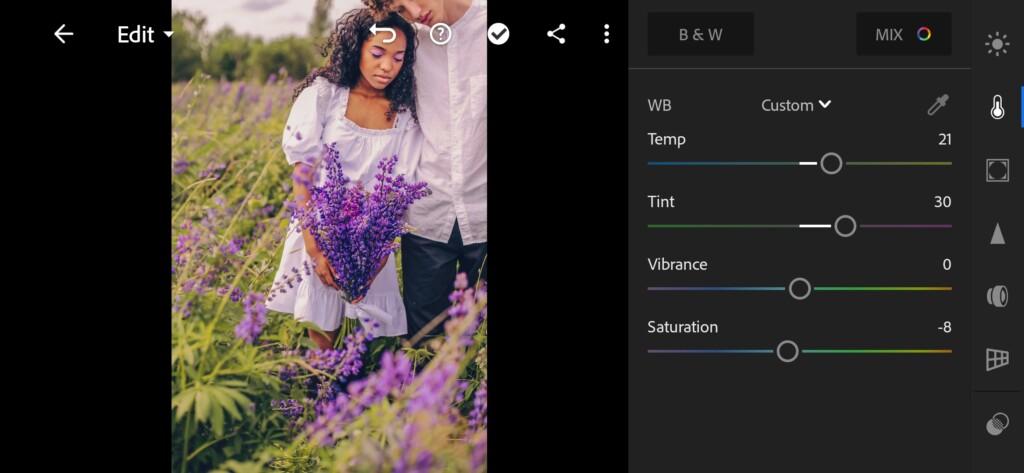Open the Geometry grid icon
Screen dimensions: 1024x473
pyautogui.click(x=997, y=359)
